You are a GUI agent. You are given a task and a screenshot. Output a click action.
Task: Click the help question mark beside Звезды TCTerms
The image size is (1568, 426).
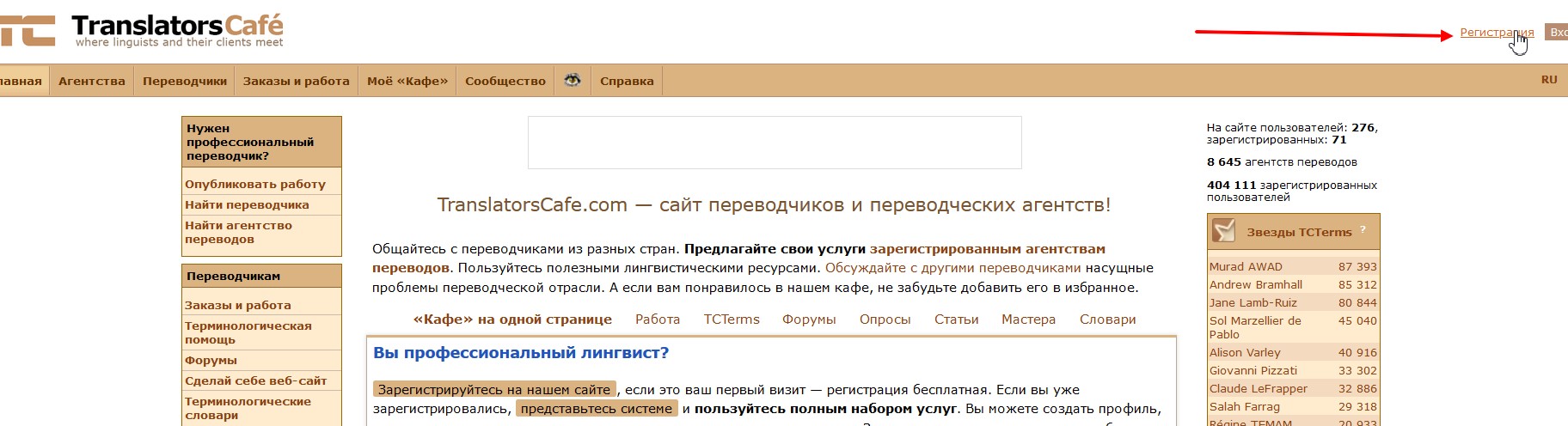[x=1363, y=230]
